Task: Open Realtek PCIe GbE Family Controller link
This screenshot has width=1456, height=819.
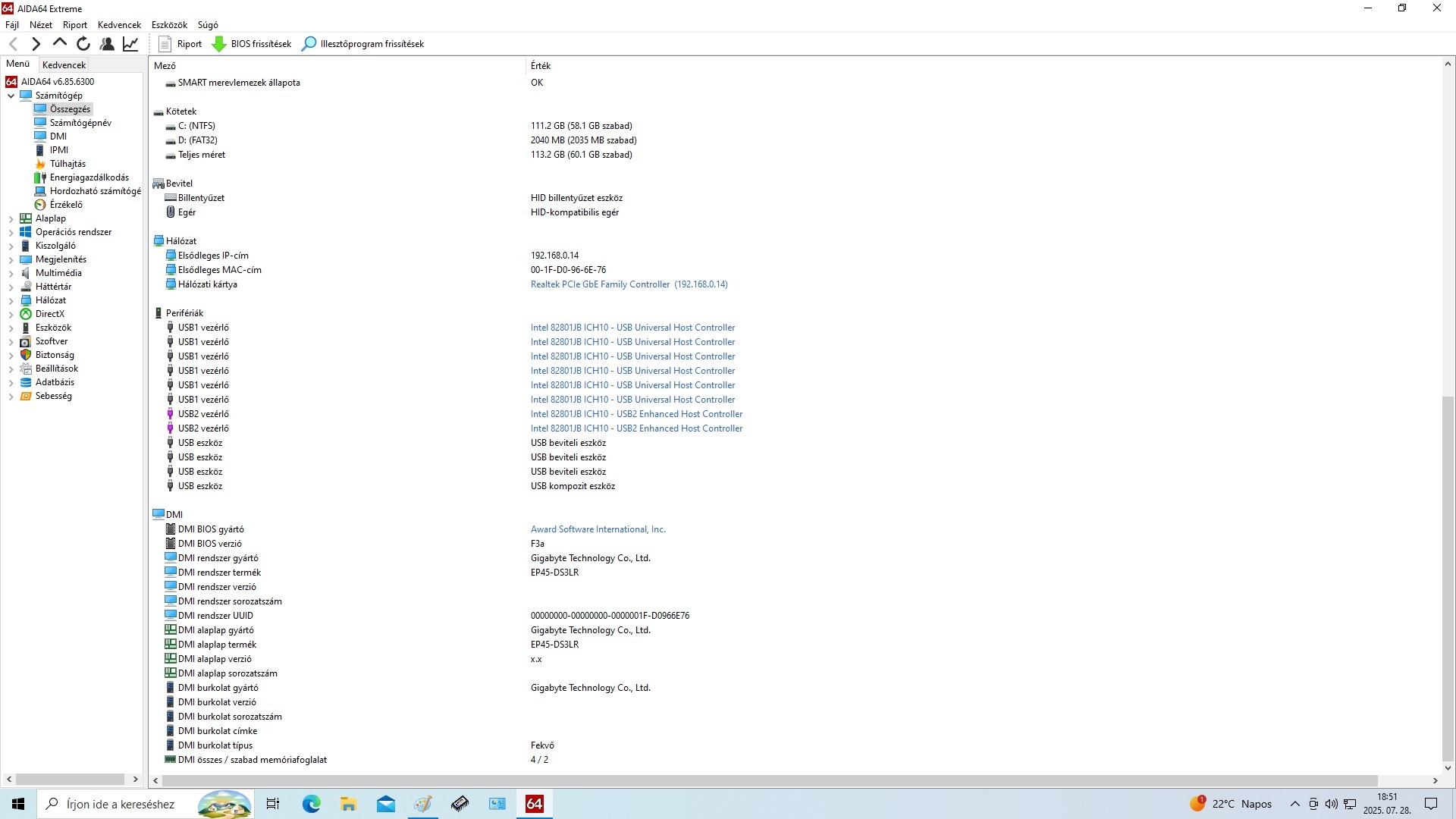Action: 629,284
